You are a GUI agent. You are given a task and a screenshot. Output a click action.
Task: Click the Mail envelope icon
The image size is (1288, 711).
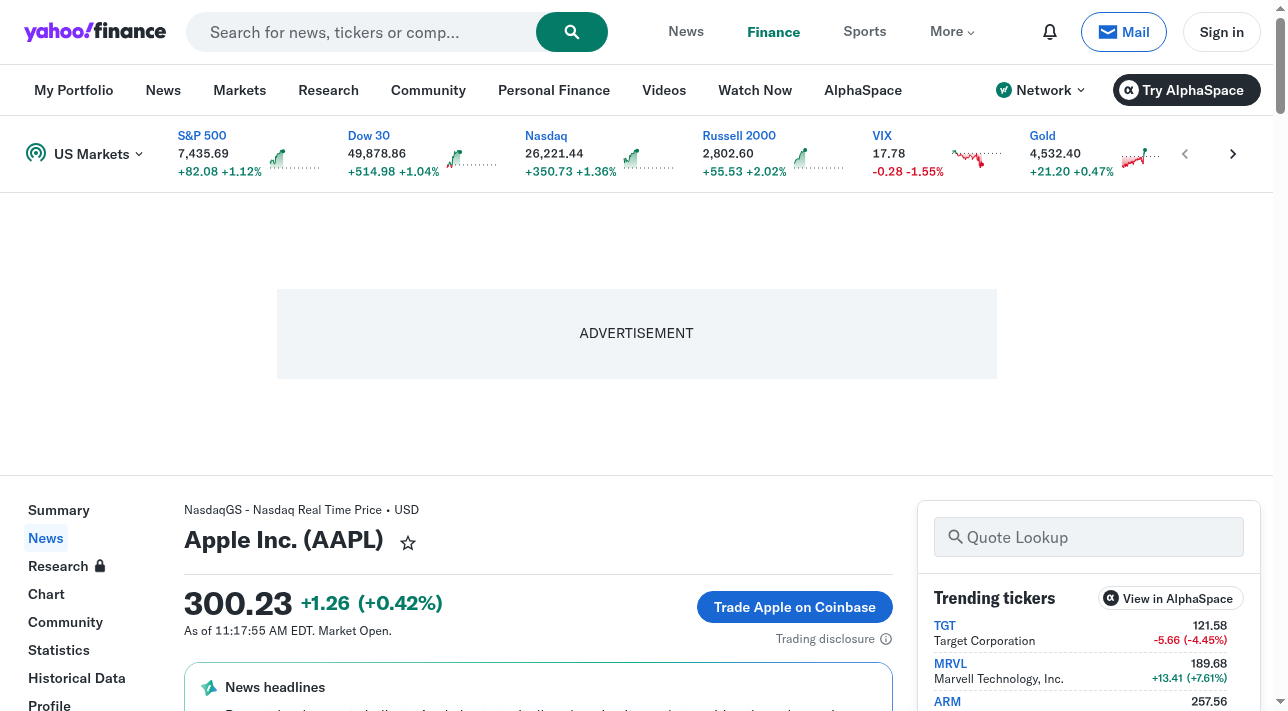tap(1107, 32)
